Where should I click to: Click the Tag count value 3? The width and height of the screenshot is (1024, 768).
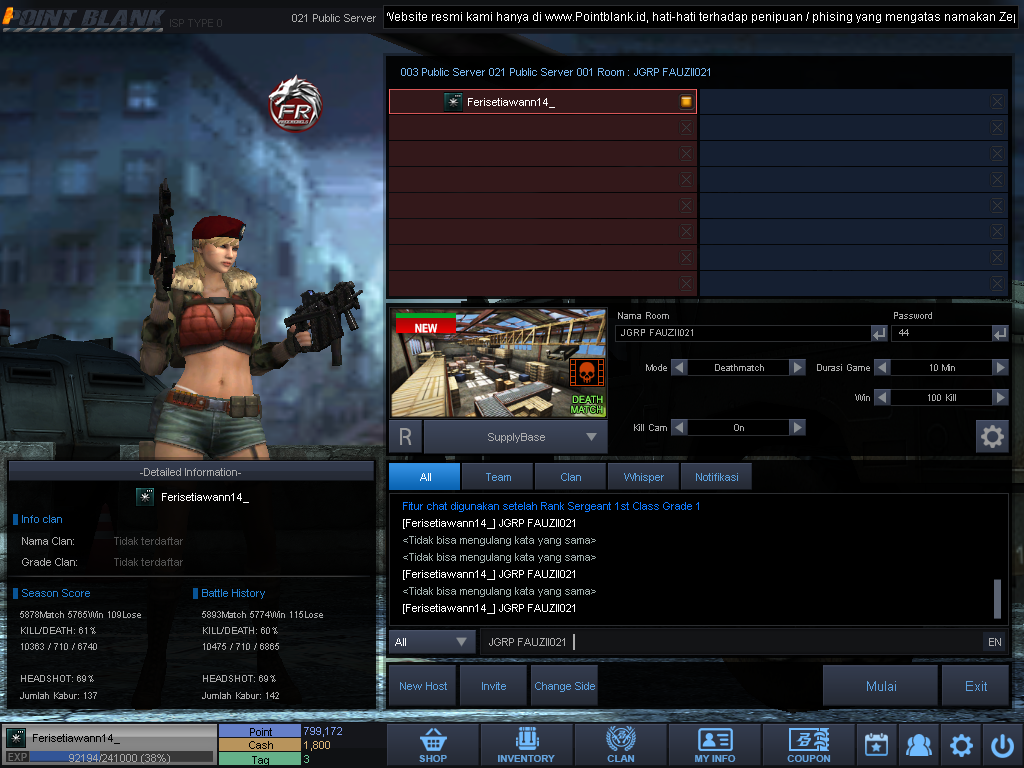(306, 760)
